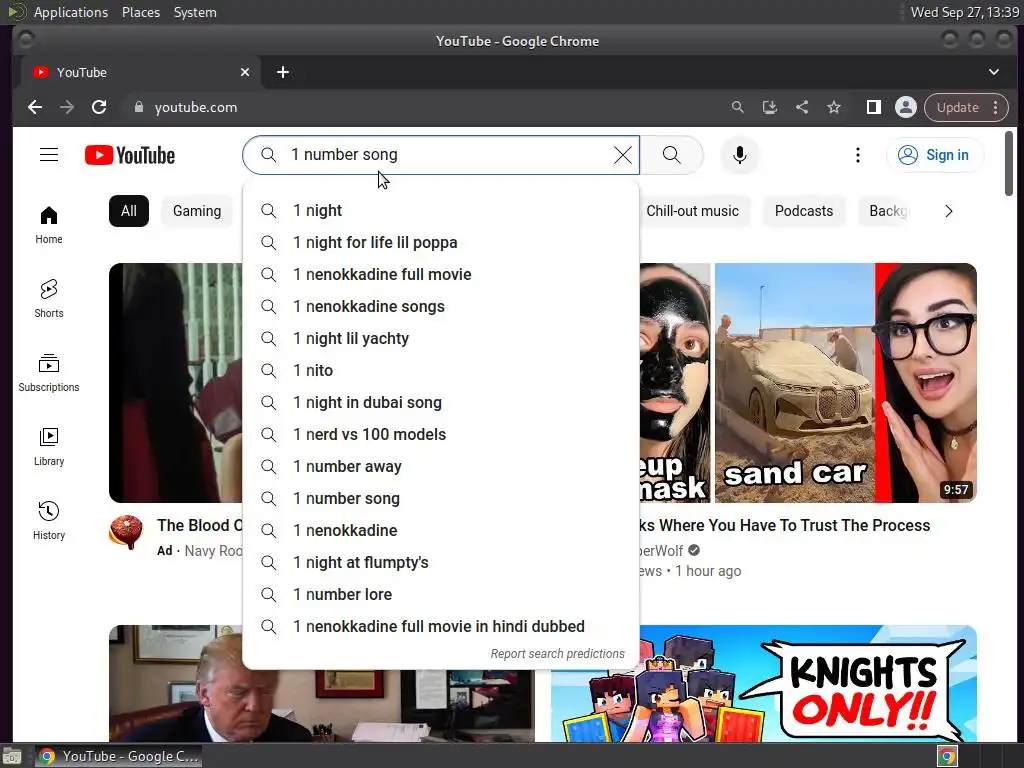Click the show desktop icon in taskbar
Image resolution: width=1024 pixels, height=768 pixels.
(12, 756)
